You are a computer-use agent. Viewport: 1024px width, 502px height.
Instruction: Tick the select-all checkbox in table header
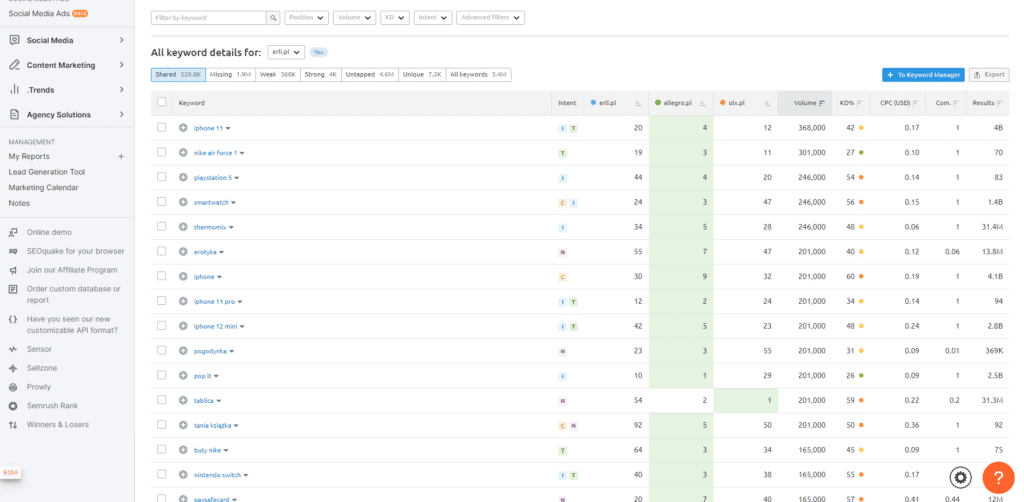pyautogui.click(x=161, y=102)
